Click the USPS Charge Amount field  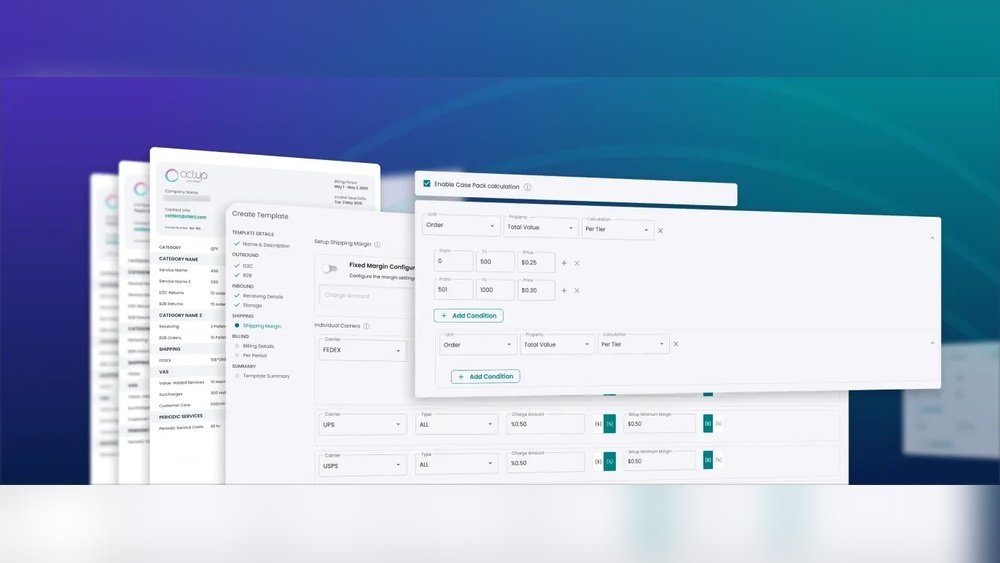[545, 462]
